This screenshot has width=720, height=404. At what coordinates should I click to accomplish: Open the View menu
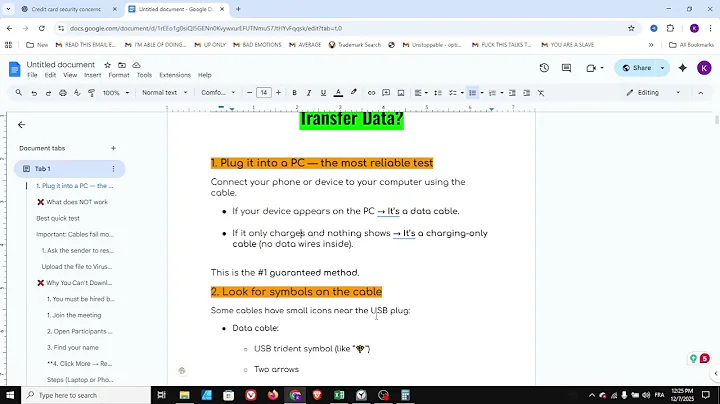(70, 75)
